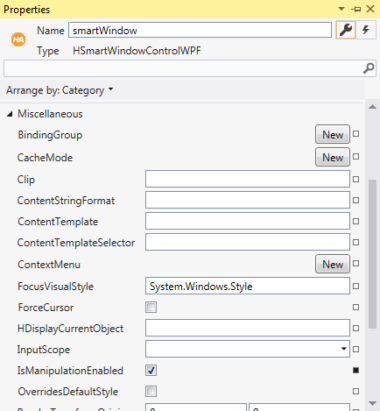380x411 pixels.
Task: Select the IsManipulationEnabled property label
Action: (x=70, y=370)
